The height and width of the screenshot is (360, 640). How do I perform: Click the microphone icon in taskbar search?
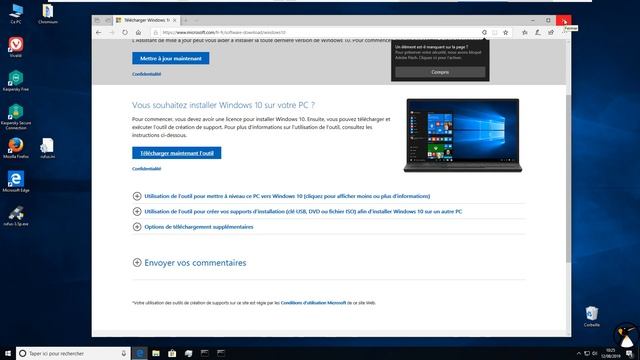[x=124, y=353]
